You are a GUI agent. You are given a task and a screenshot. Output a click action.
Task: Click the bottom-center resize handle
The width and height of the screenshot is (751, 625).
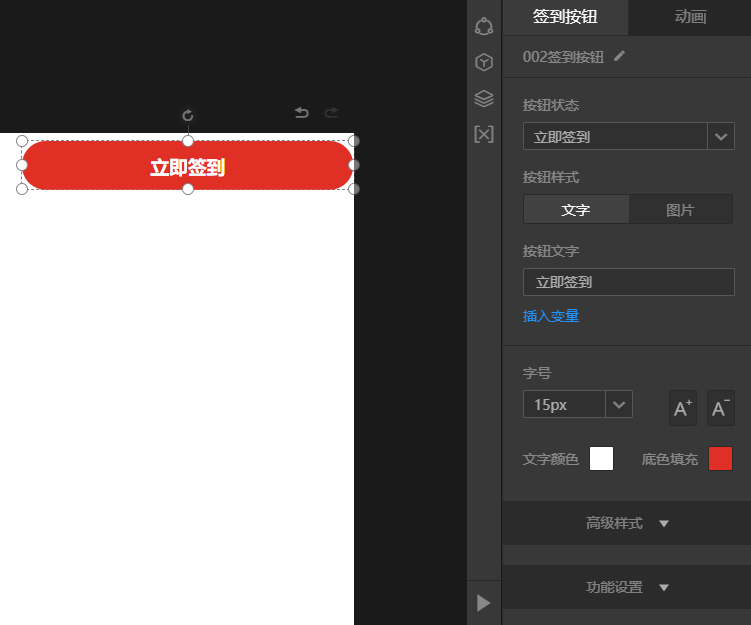tap(188, 189)
